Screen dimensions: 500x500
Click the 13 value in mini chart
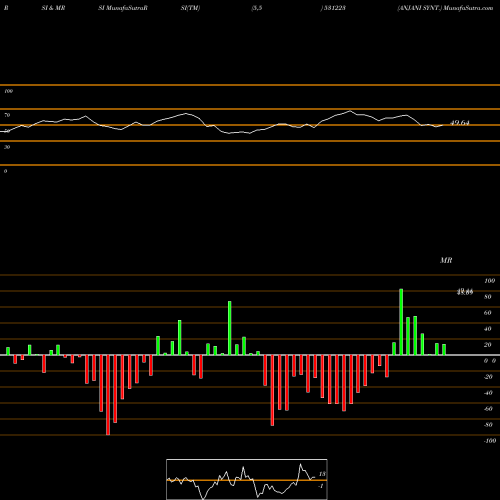point(322,474)
